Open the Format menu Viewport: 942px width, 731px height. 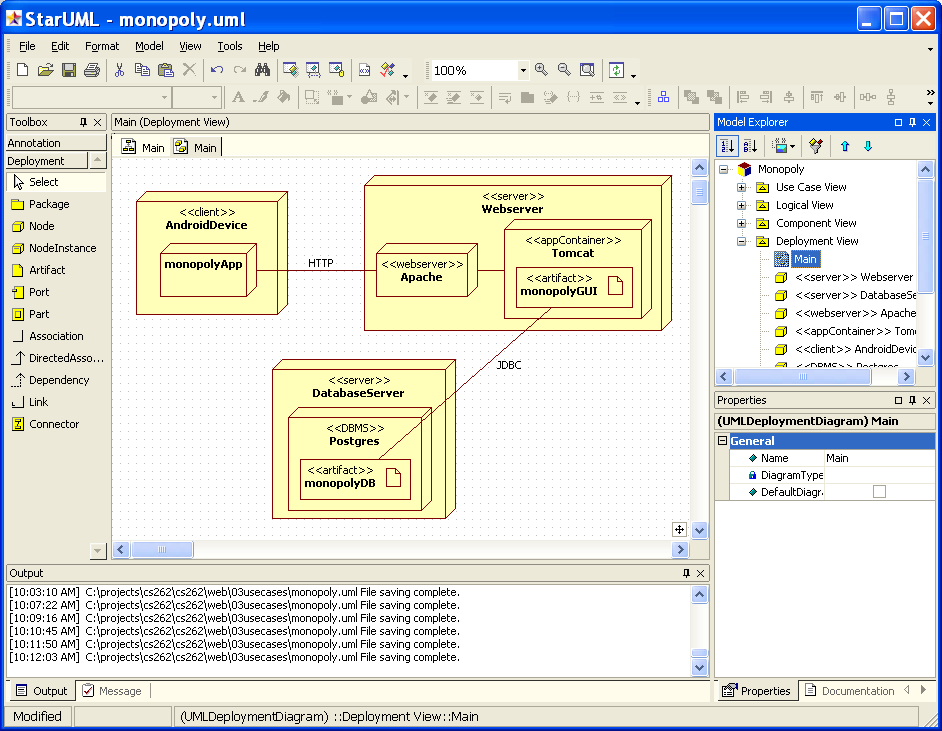tap(102, 46)
